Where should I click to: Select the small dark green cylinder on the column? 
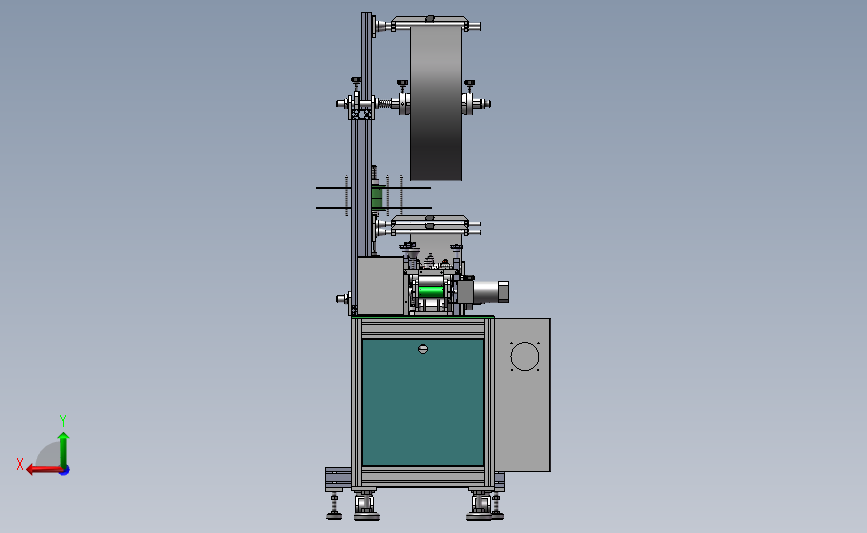tap(377, 197)
